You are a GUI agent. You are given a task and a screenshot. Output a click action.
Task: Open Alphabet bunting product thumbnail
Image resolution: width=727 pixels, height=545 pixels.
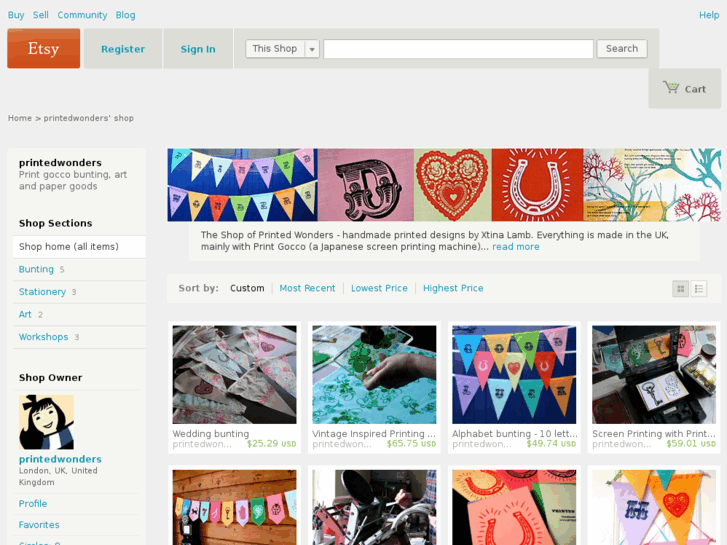[514, 375]
